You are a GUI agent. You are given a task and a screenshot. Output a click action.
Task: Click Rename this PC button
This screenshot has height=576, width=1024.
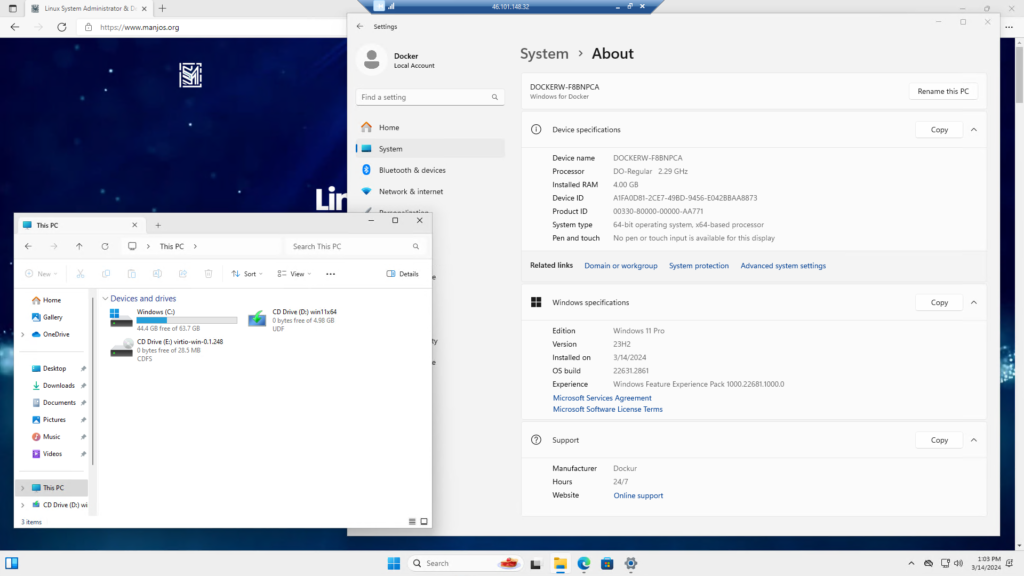click(x=942, y=91)
